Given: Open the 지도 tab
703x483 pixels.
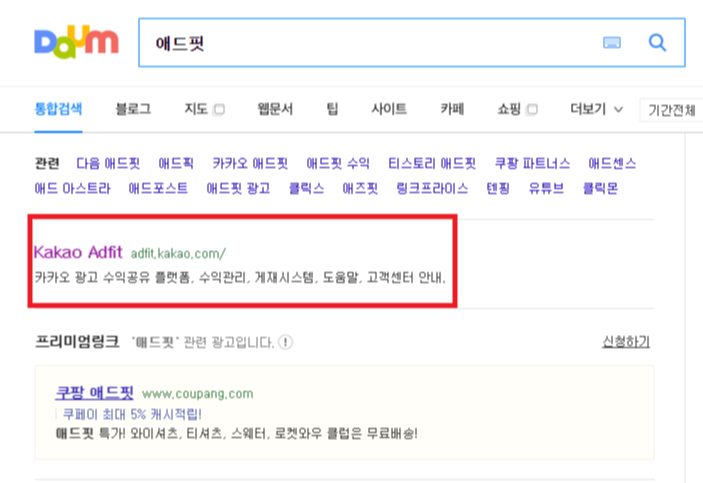Looking at the screenshot, I should [x=196, y=109].
